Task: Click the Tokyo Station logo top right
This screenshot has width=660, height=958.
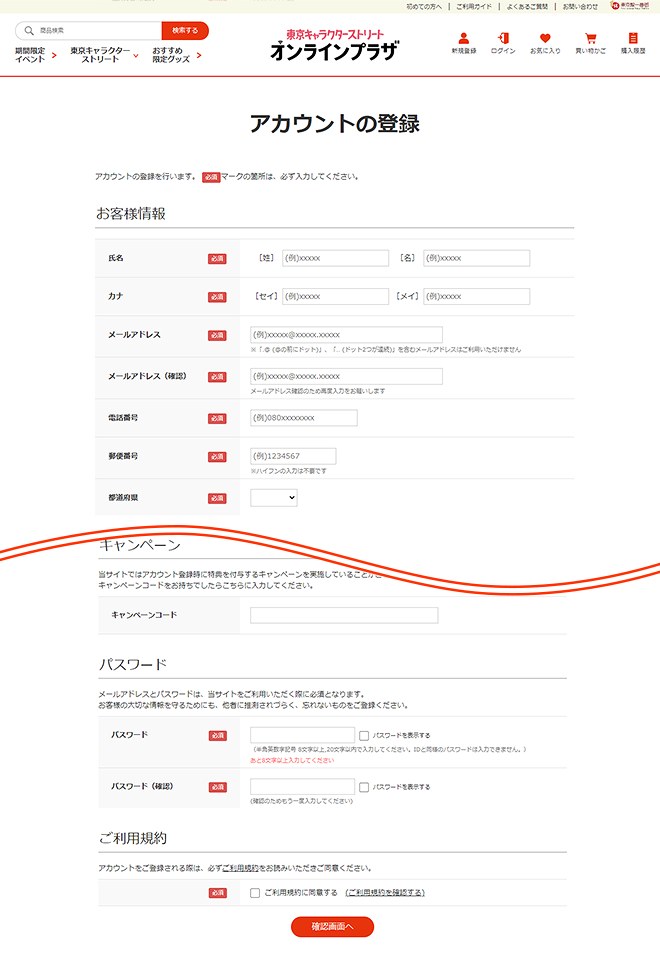Action: [x=630, y=6]
